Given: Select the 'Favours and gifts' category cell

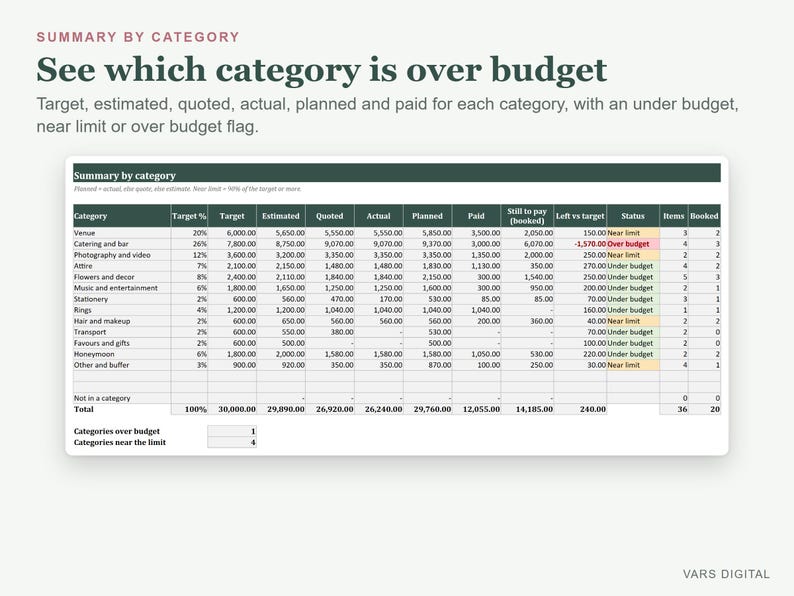Looking at the screenshot, I should click(122, 343).
